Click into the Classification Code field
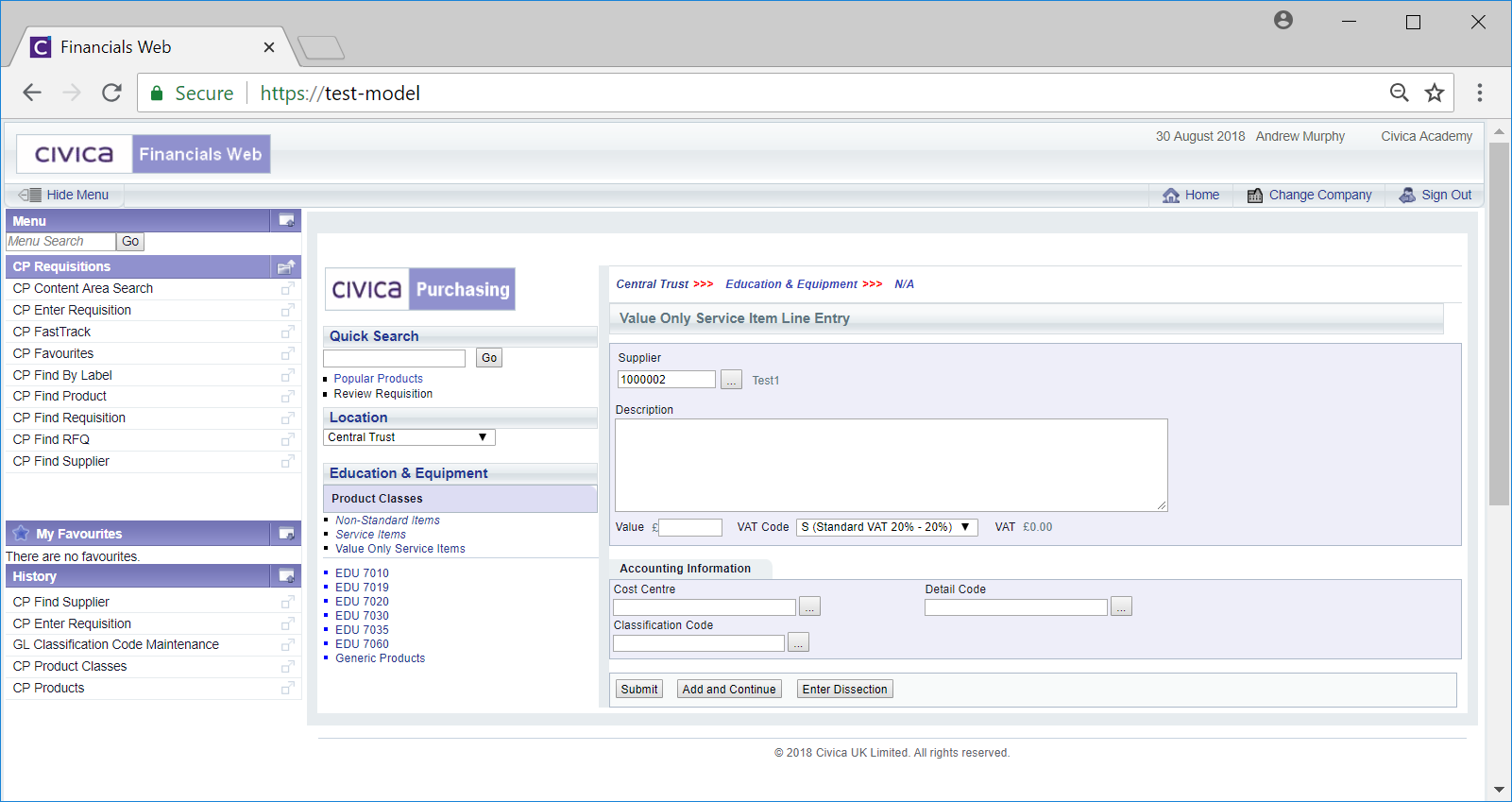 point(699,643)
